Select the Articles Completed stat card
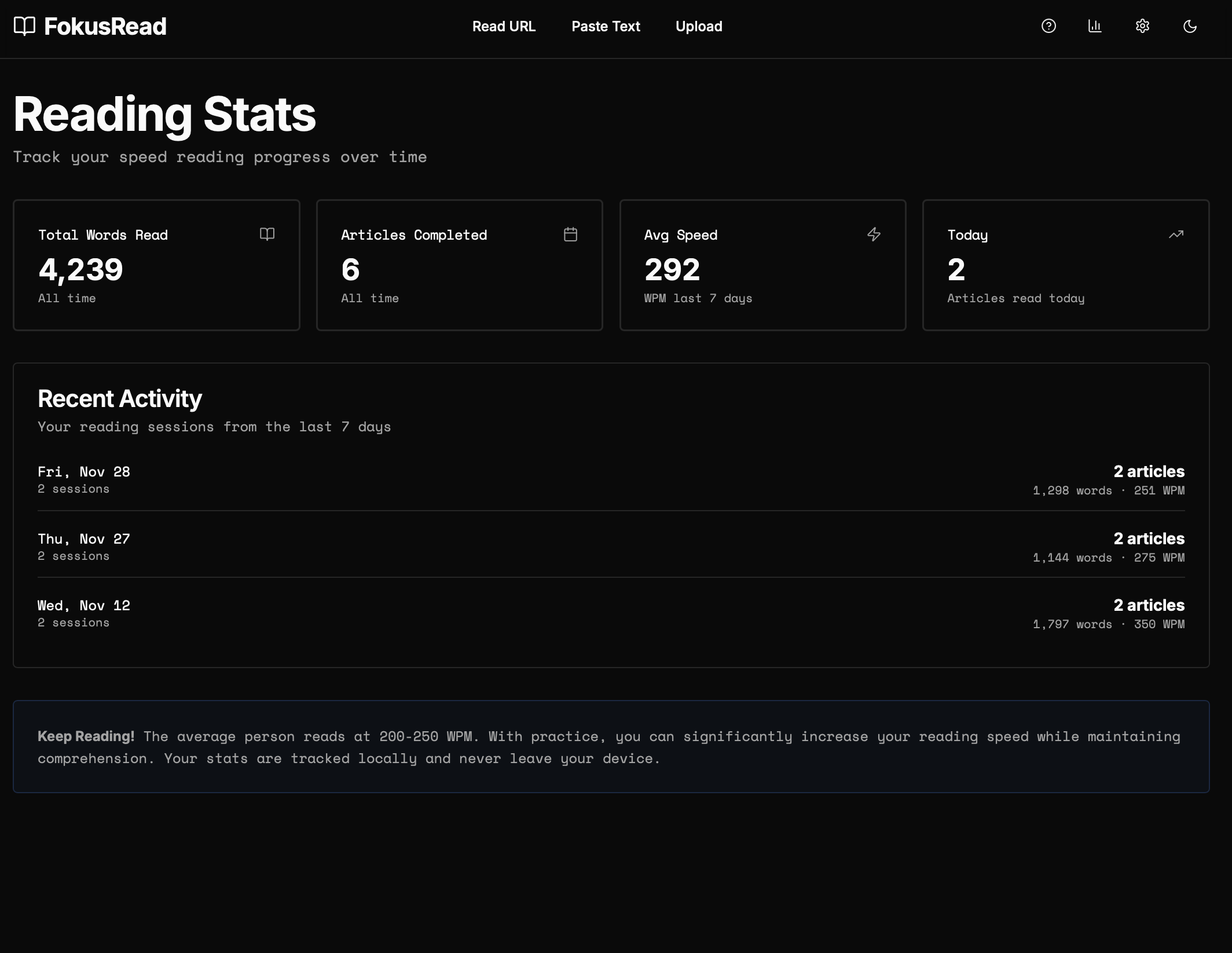The width and height of the screenshot is (1232, 953). [459, 265]
